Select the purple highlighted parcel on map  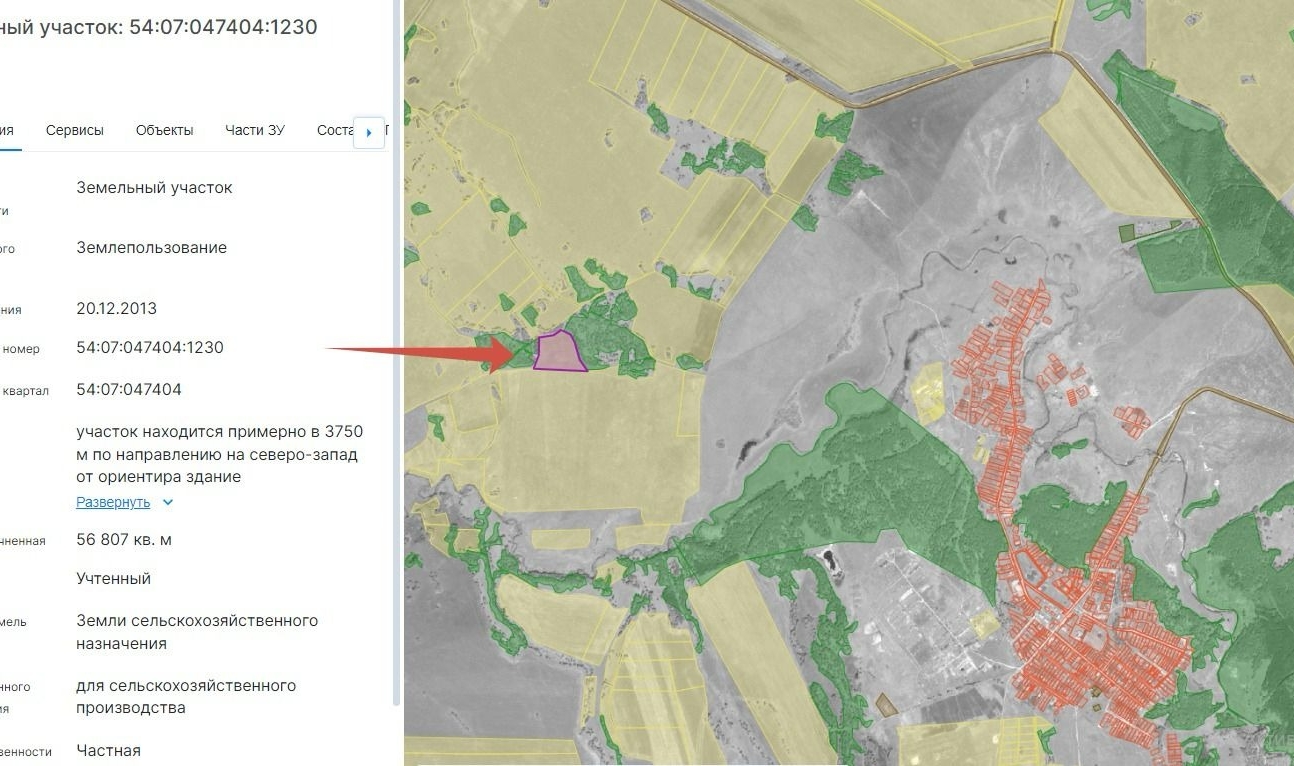(558, 351)
